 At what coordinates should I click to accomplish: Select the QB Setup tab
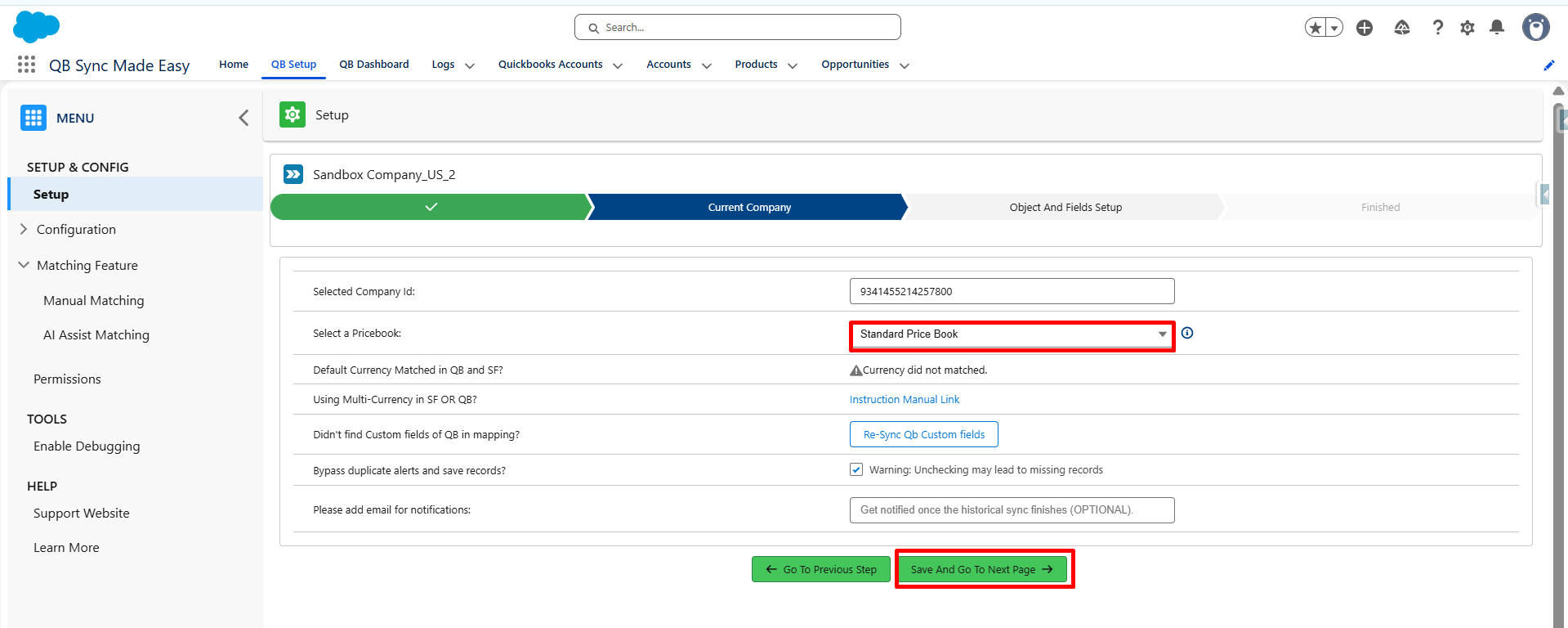click(x=293, y=65)
